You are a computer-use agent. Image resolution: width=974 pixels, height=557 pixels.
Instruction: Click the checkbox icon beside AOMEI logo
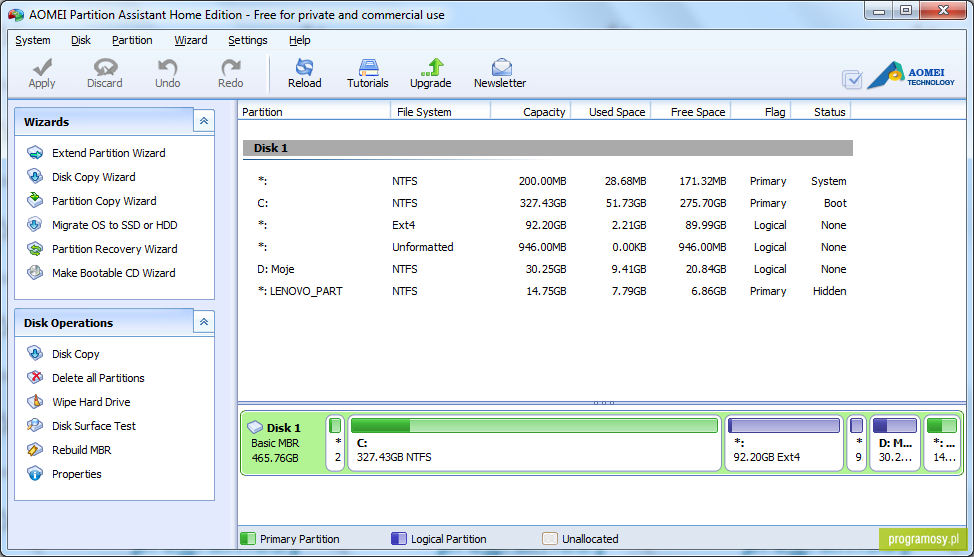[852, 79]
